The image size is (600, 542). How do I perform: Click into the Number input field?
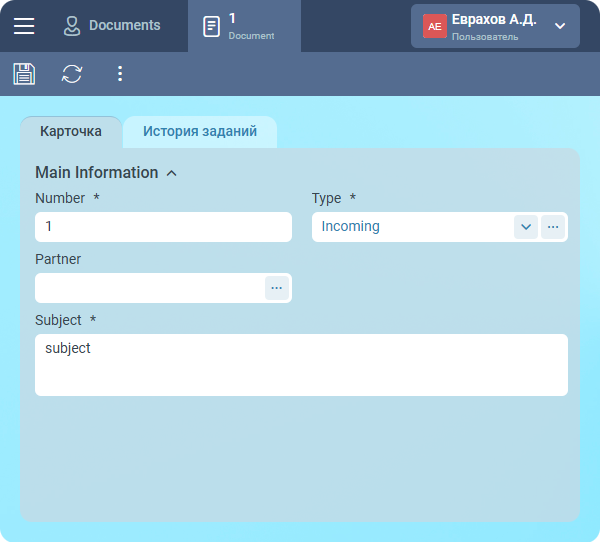tap(163, 227)
